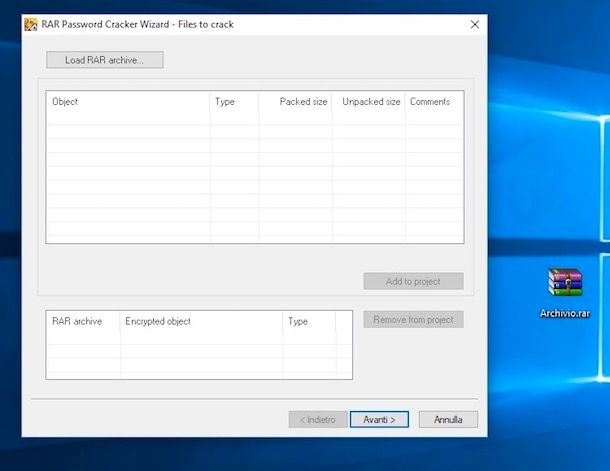Close the RAR Password Cracker Wizard window
Viewport: 610px width, 471px height.
(475, 25)
